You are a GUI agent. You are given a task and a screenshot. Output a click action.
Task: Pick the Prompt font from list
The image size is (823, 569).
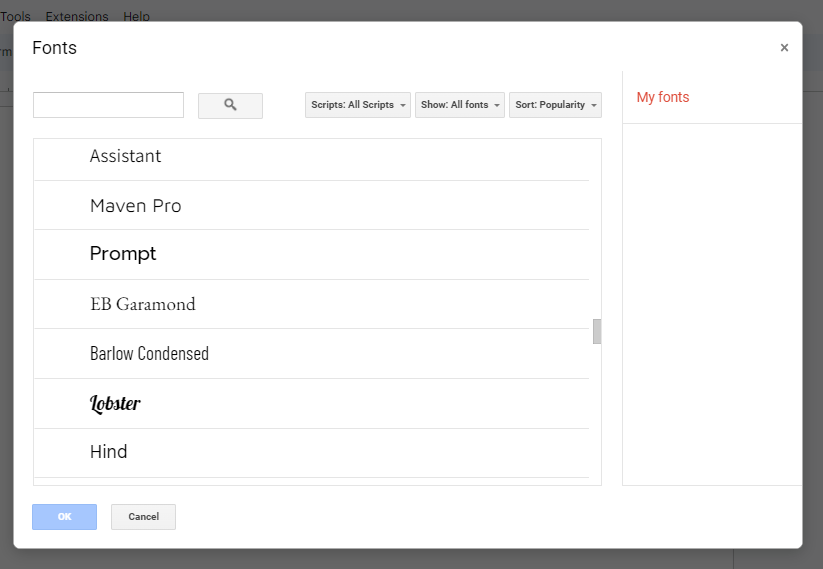click(123, 255)
